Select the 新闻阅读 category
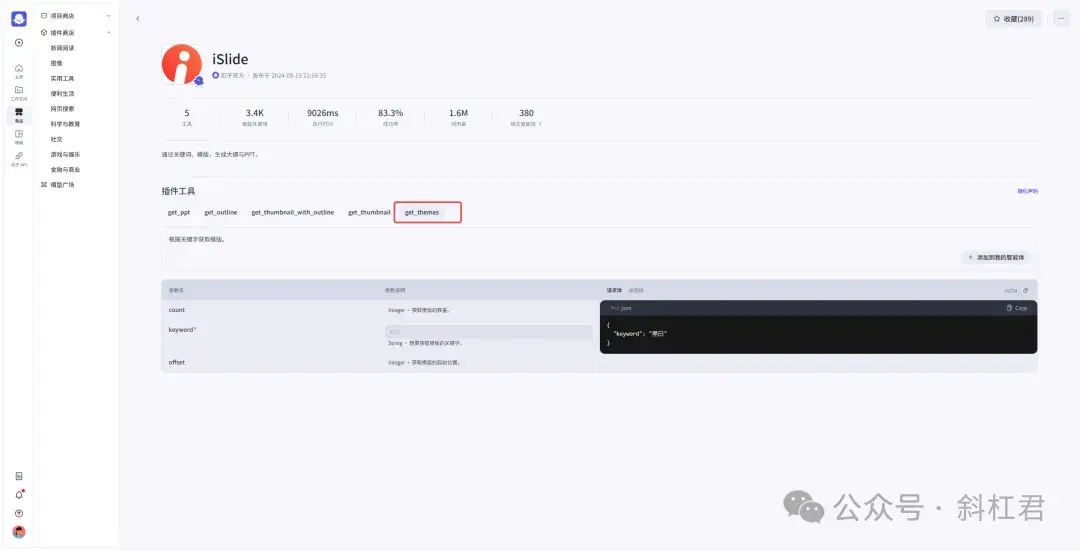 click(62, 48)
